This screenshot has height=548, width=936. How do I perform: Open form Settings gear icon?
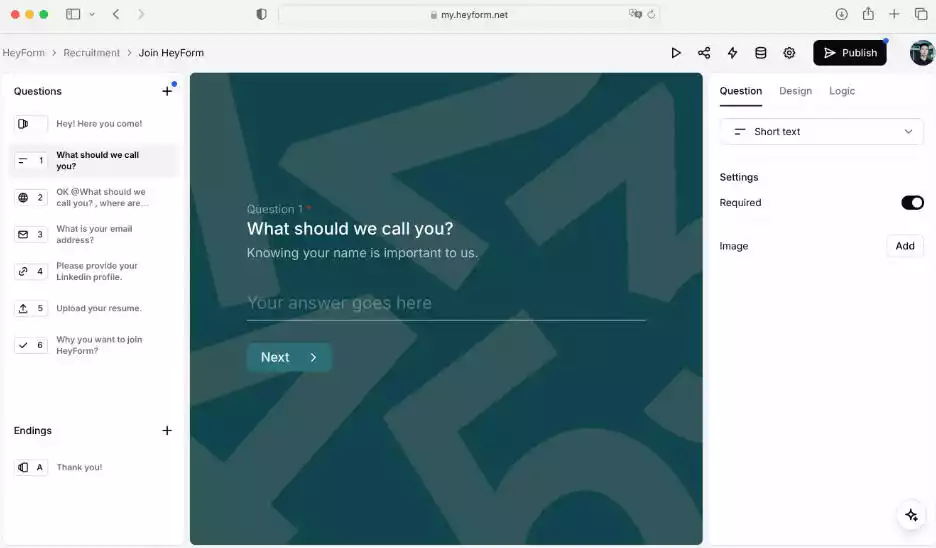click(x=789, y=53)
